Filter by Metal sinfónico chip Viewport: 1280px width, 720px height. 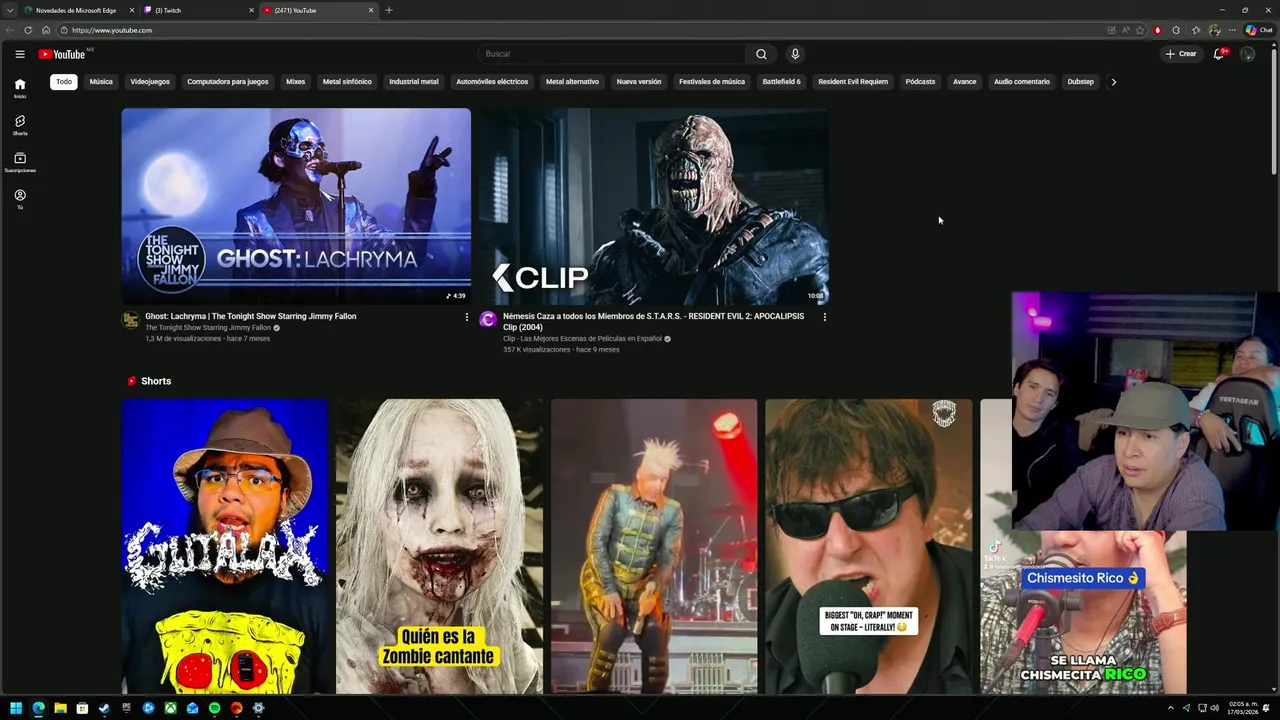tap(347, 82)
